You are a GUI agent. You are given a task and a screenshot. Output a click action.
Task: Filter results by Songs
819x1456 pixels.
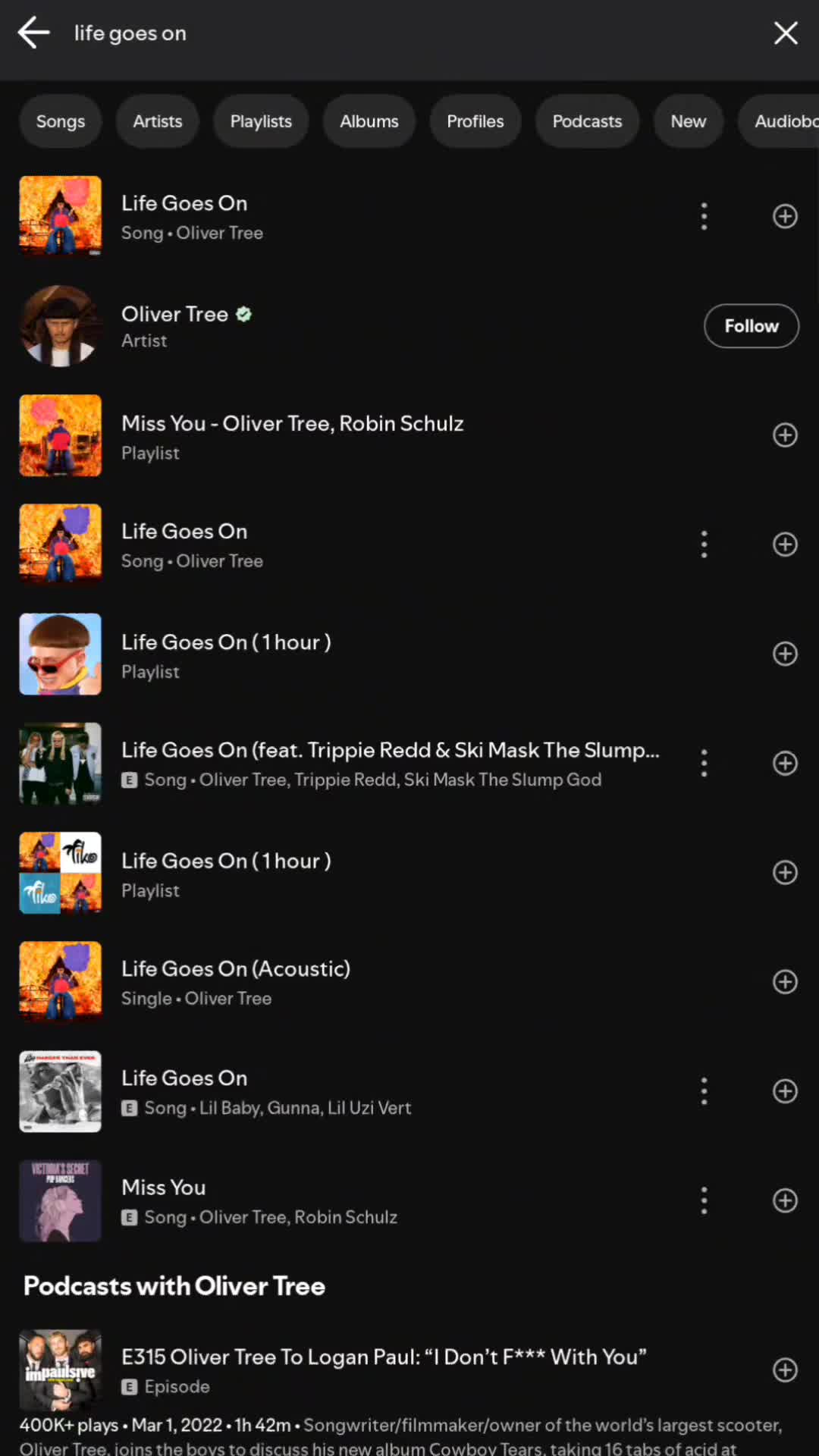[61, 121]
